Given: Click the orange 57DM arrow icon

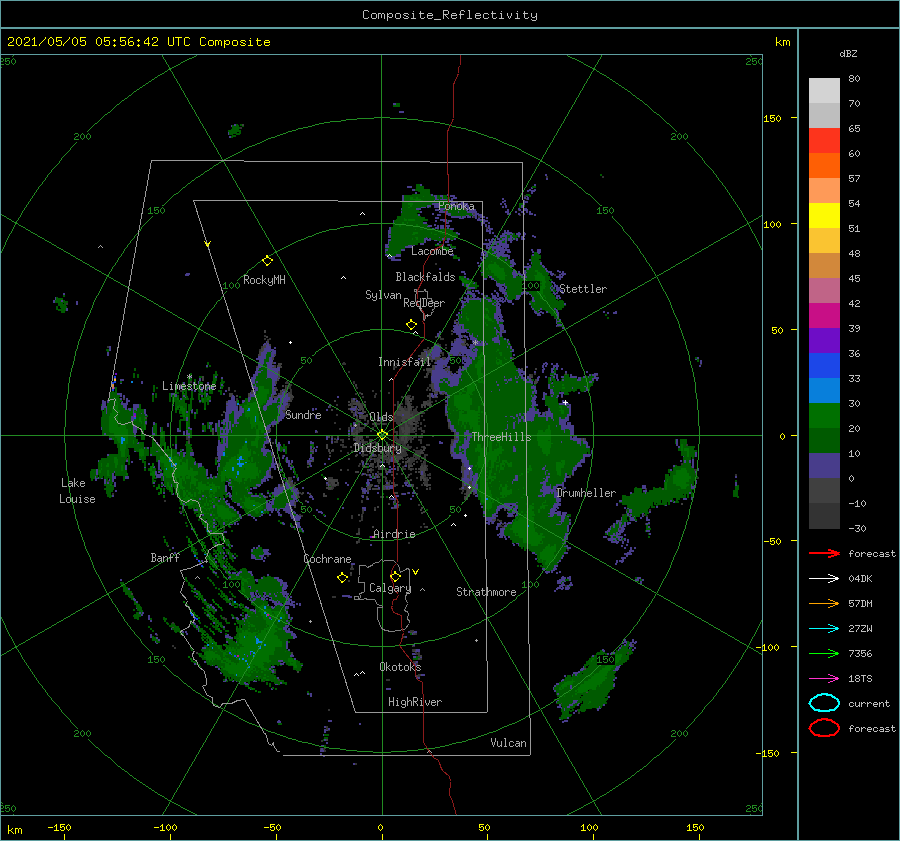Looking at the screenshot, I should 824,603.
